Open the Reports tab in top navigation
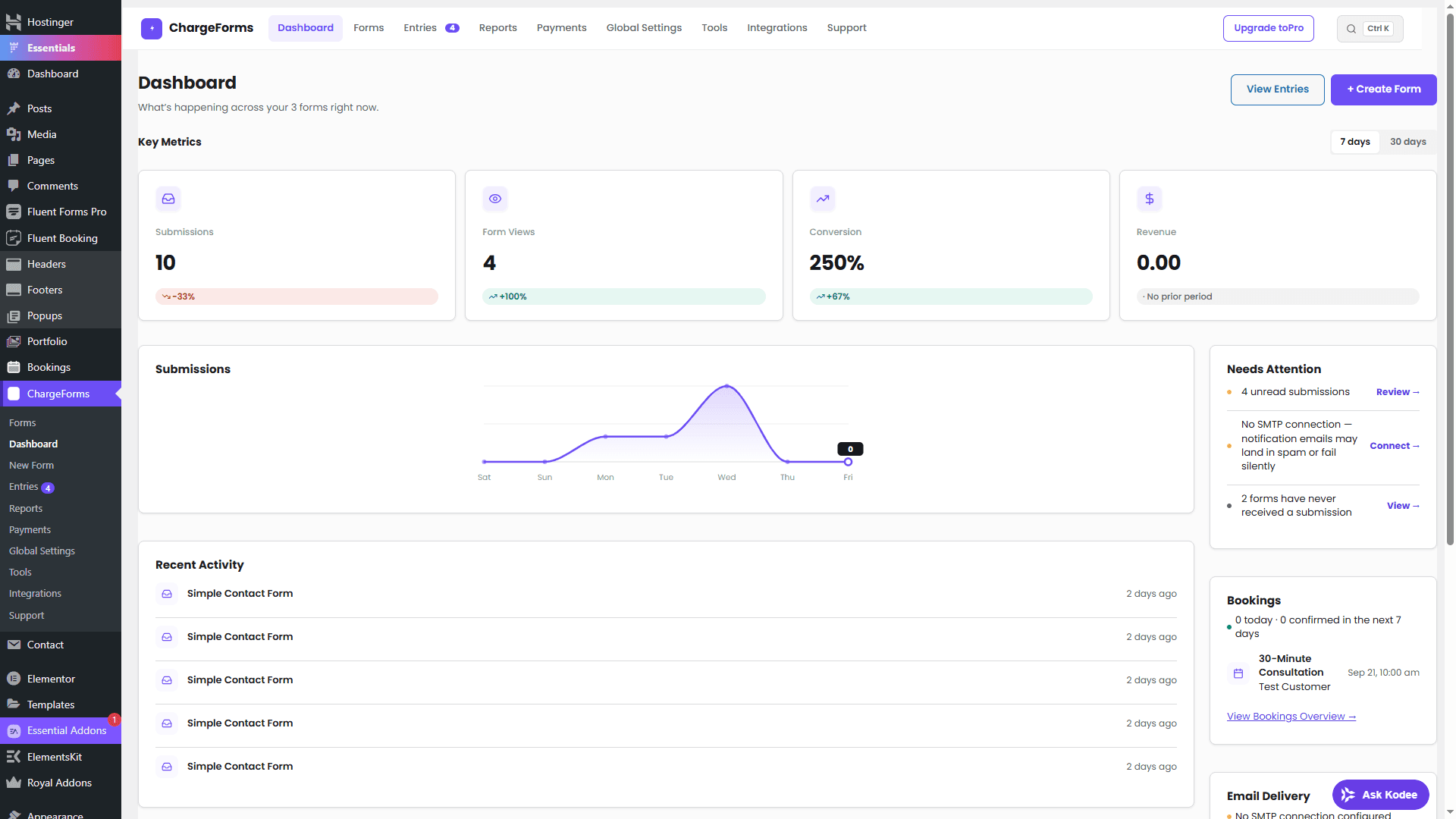 pos(498,28)
